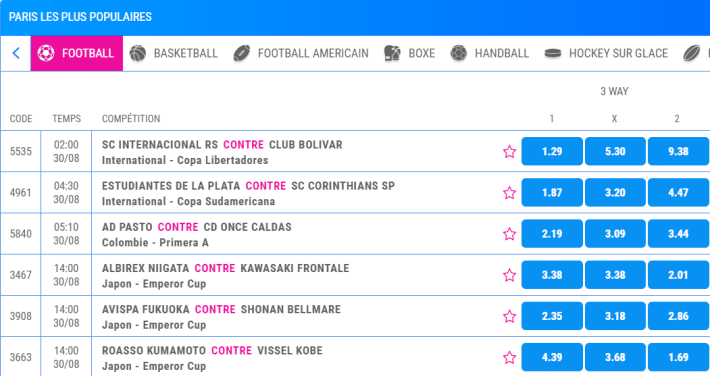Pick draw odds 3.20 for Estudiantes match
The image size is (710, 376).
[x=615, y=193]
